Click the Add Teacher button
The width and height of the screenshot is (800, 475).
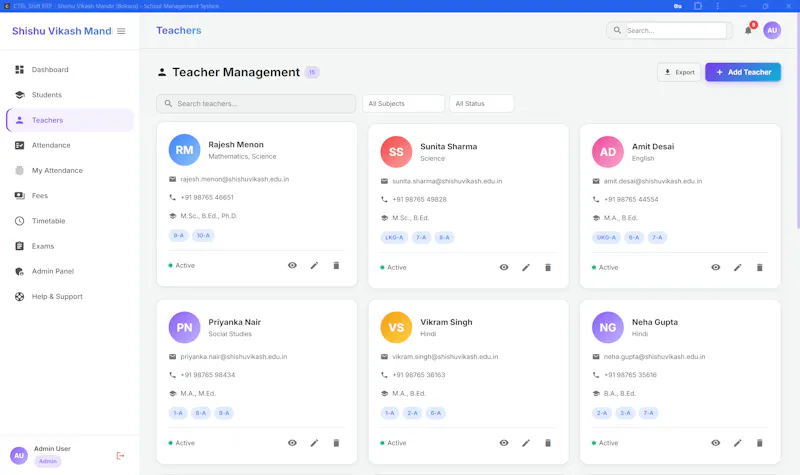(x=743, y=72)
